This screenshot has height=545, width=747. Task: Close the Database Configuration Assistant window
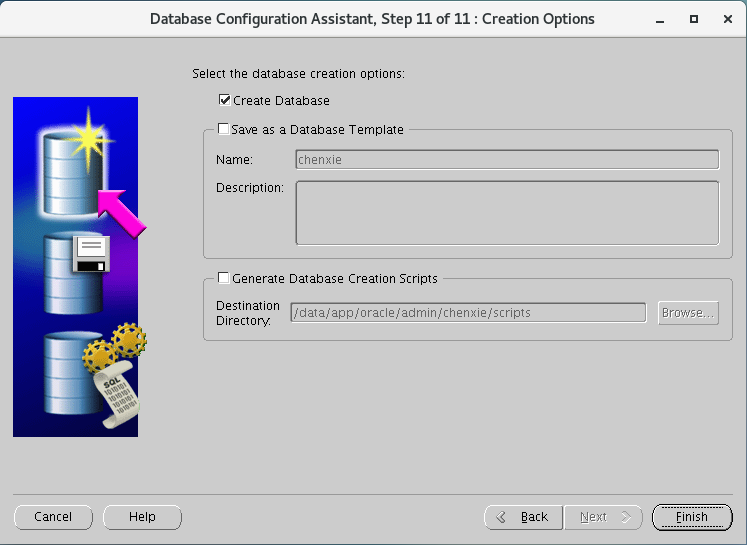click(x=727, y=19)
